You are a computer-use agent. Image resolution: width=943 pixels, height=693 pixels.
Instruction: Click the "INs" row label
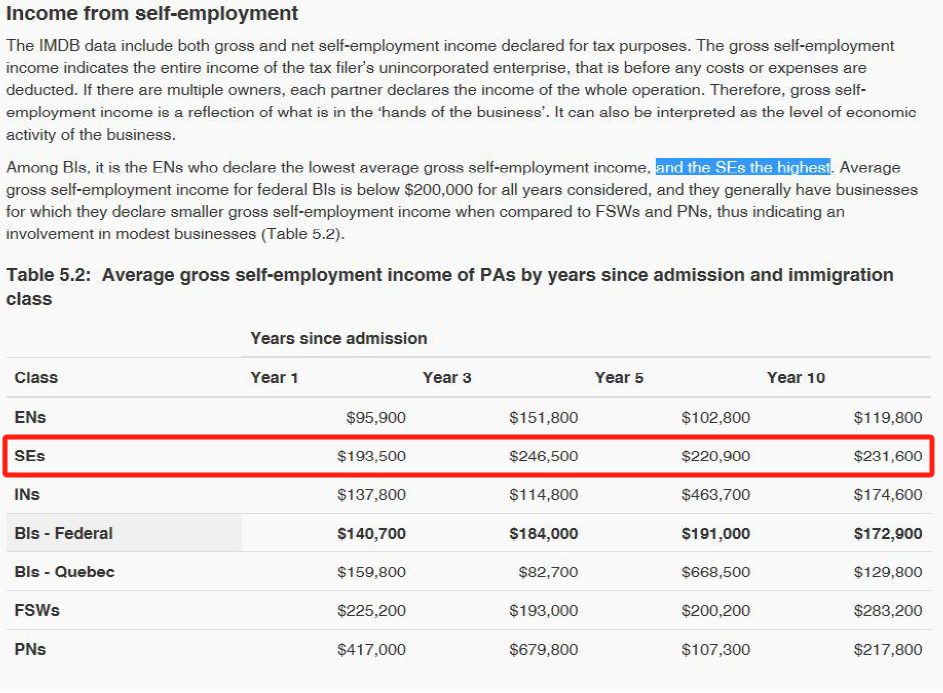[28, 494]
